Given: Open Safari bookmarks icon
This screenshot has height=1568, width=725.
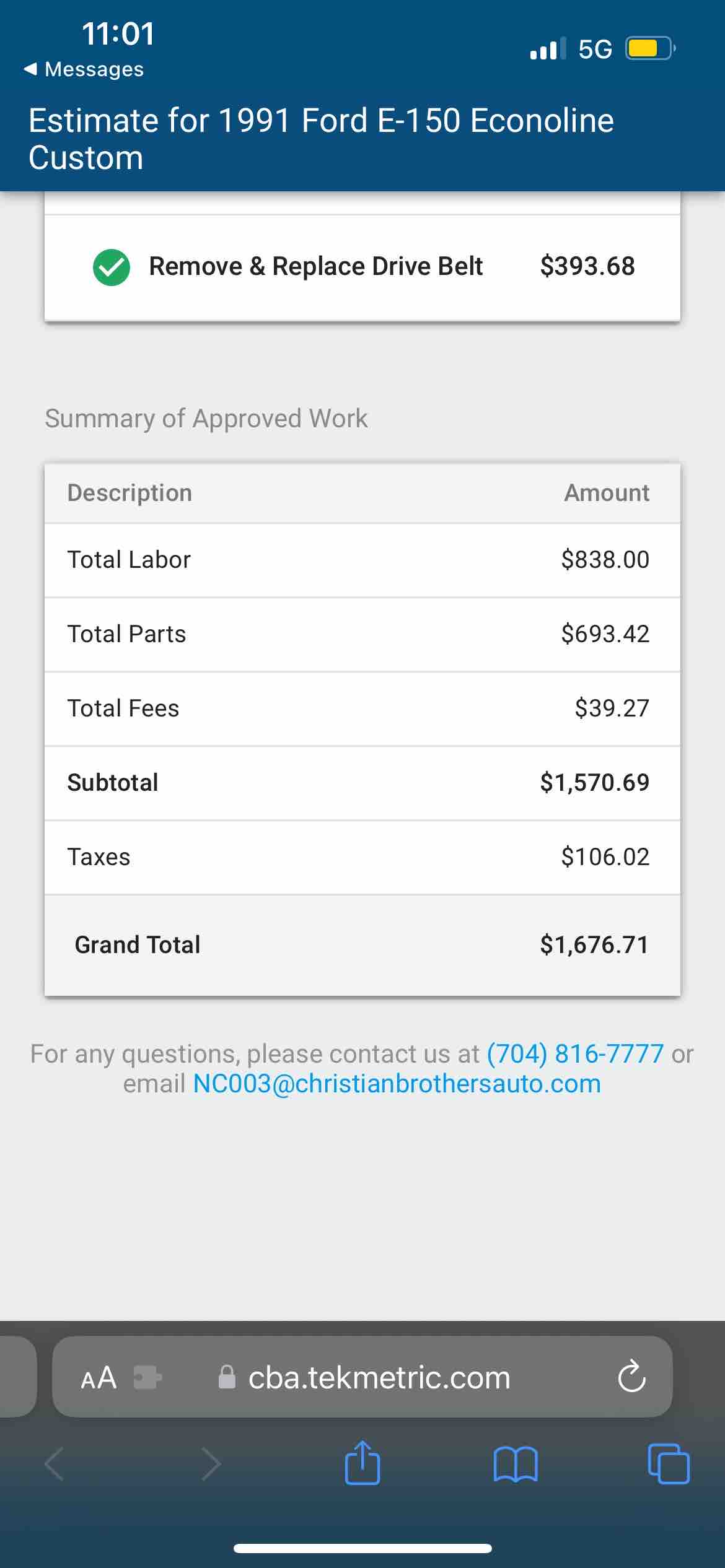Looking at the screenshot, I should pyautogui.click(x=516, y=1464).
